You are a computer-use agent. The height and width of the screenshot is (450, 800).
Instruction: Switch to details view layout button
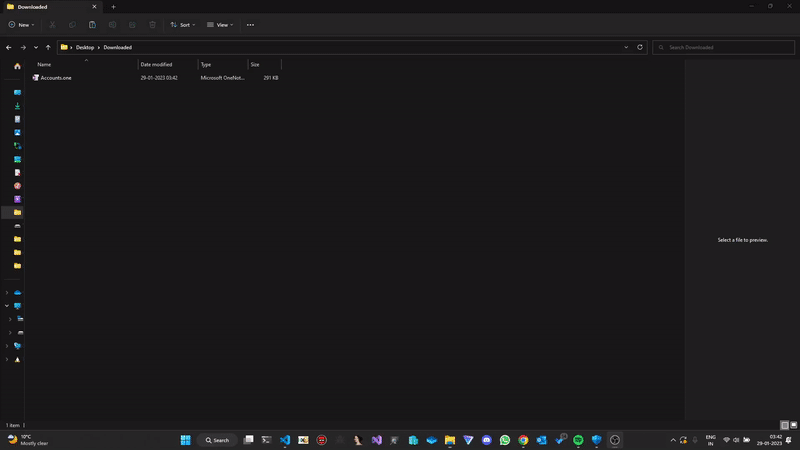785,425
